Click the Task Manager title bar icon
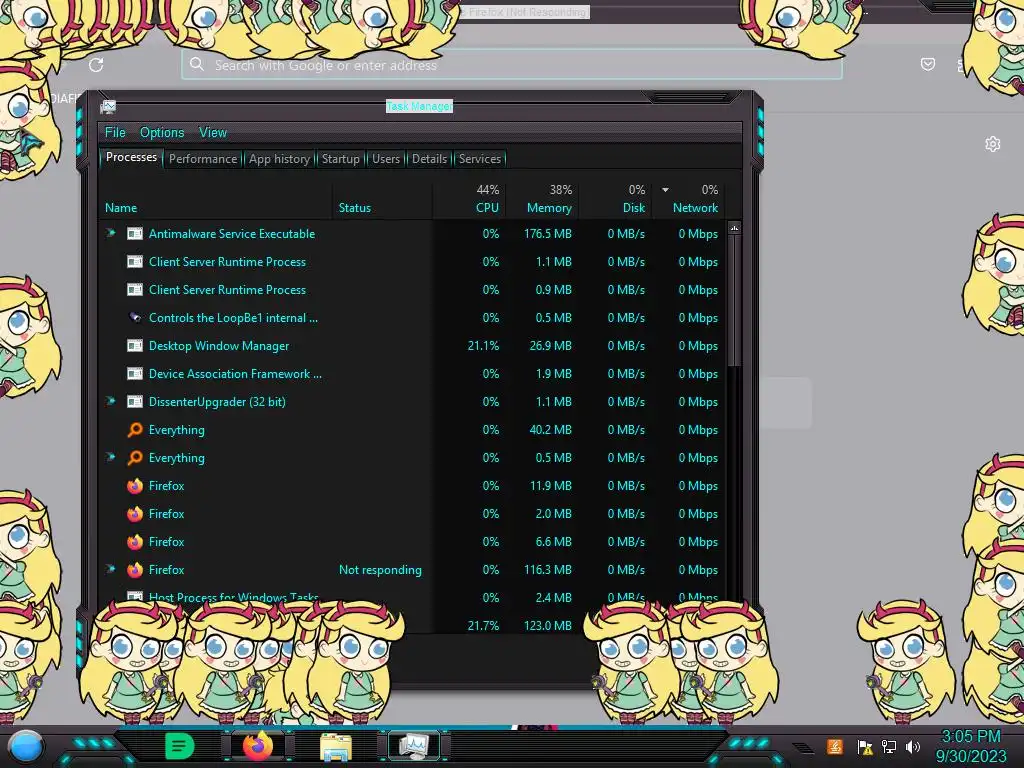The image size is (1024, 768). 108,106
